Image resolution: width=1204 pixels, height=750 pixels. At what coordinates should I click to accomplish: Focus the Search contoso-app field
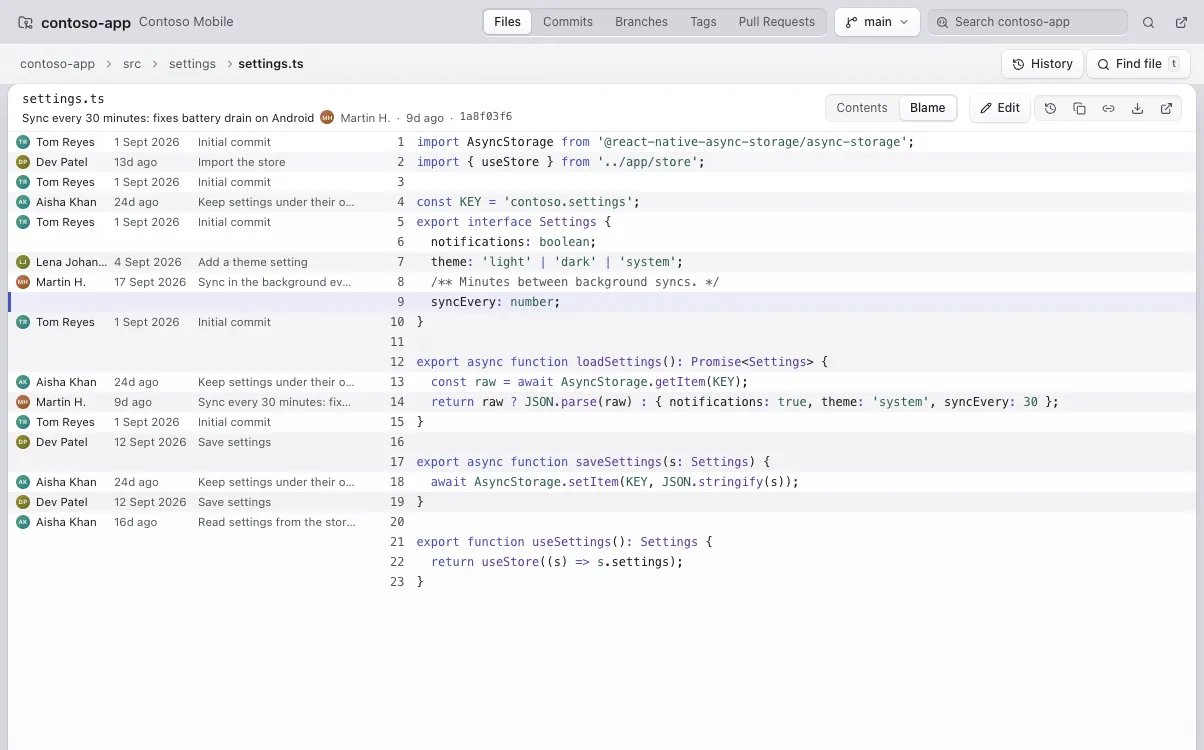pyautogui.click(x=1028, y=22)
